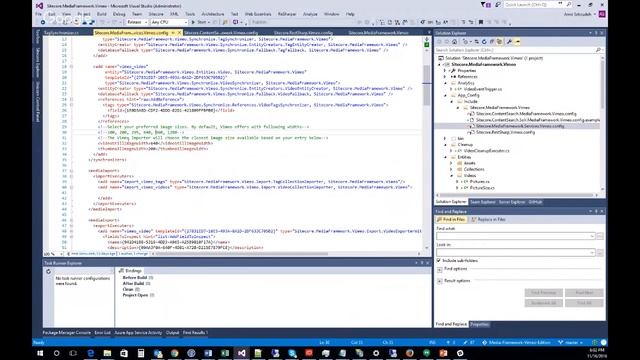Viewport: 640px width, 360px height.
Task: Open File Explorer from the taskbar
Action: pyautogui.click(x=107, y=353)
